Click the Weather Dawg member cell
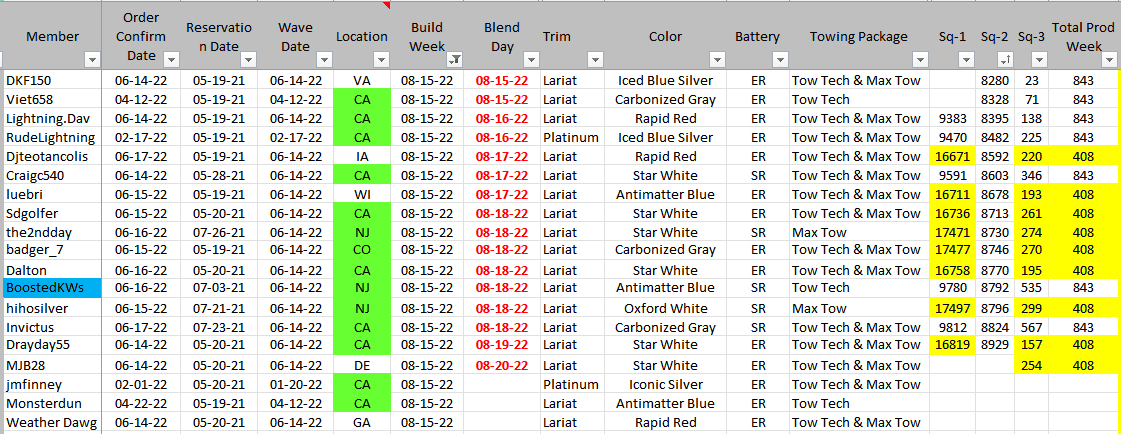 coord(50,423)
